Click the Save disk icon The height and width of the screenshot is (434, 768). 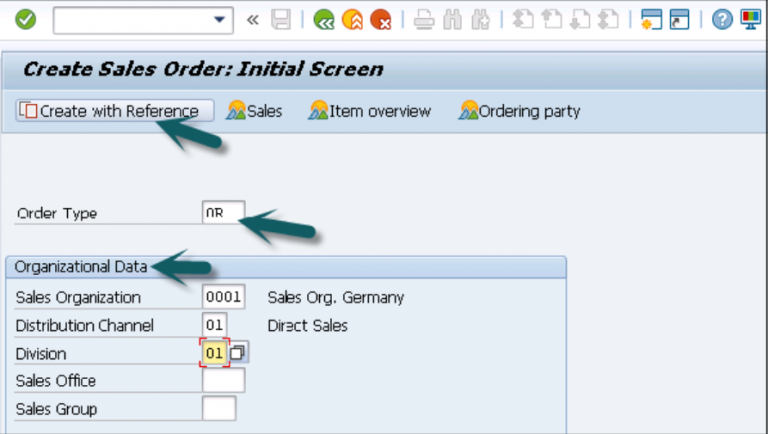coord(282,19)
